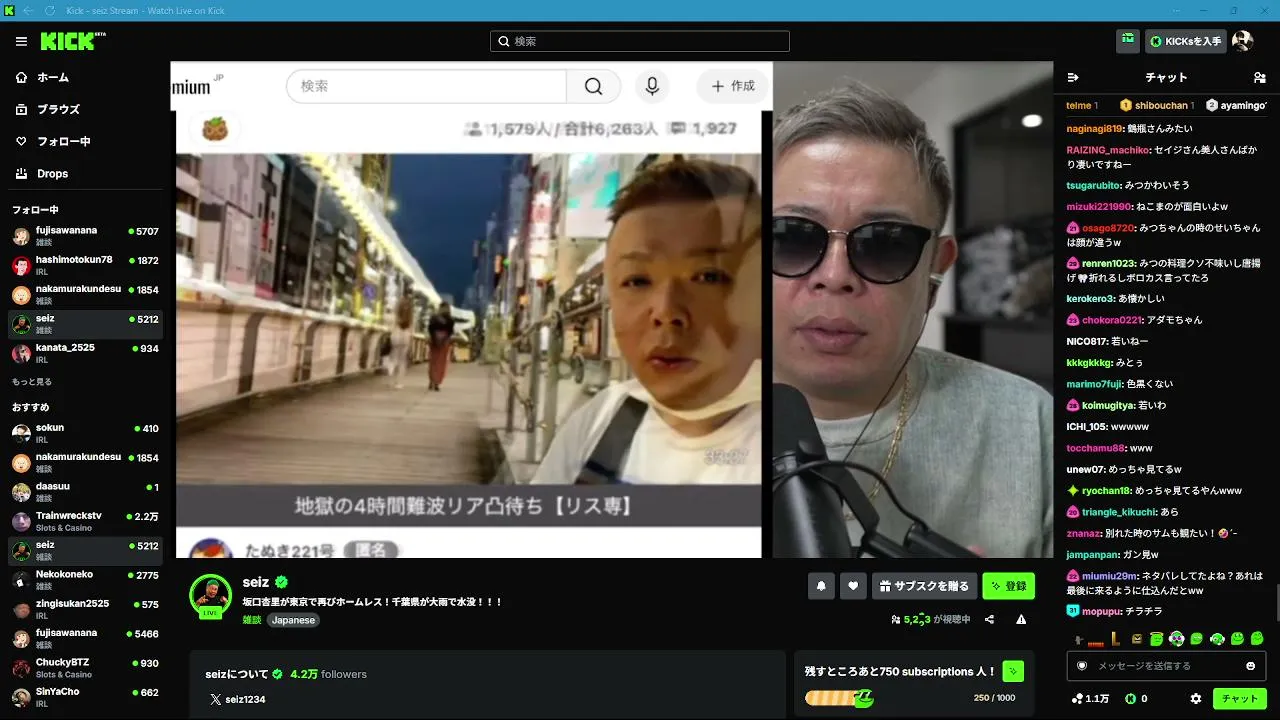Open Trainwreckstv recommended channel

(85, 521)
